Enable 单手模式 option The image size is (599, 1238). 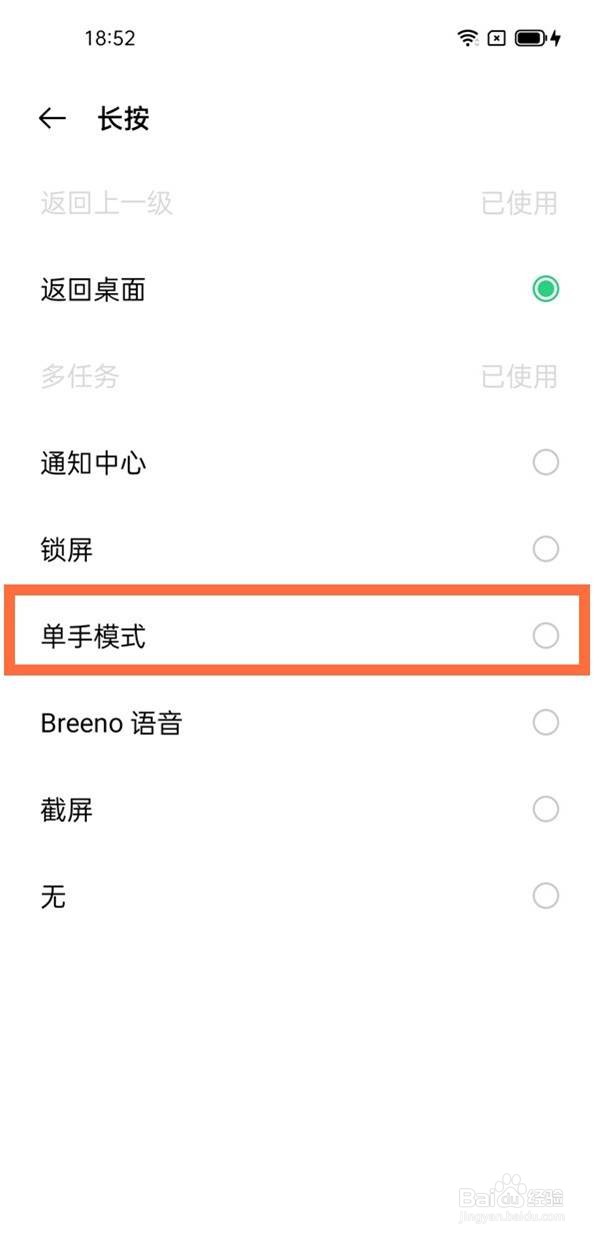click(x=545, y=635)
